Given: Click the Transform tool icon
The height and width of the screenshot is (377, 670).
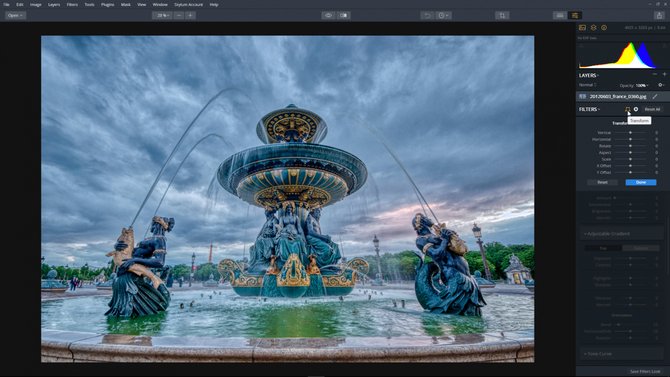Looking at the screenshot, I should [x=627, y=109].
